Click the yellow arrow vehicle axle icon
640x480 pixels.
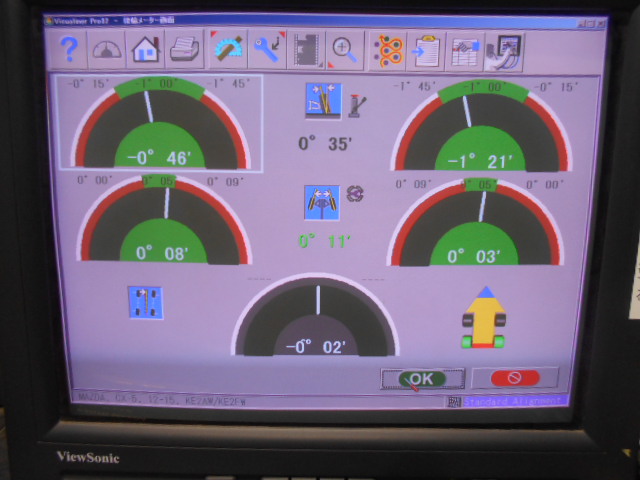(x=484, y=318)
